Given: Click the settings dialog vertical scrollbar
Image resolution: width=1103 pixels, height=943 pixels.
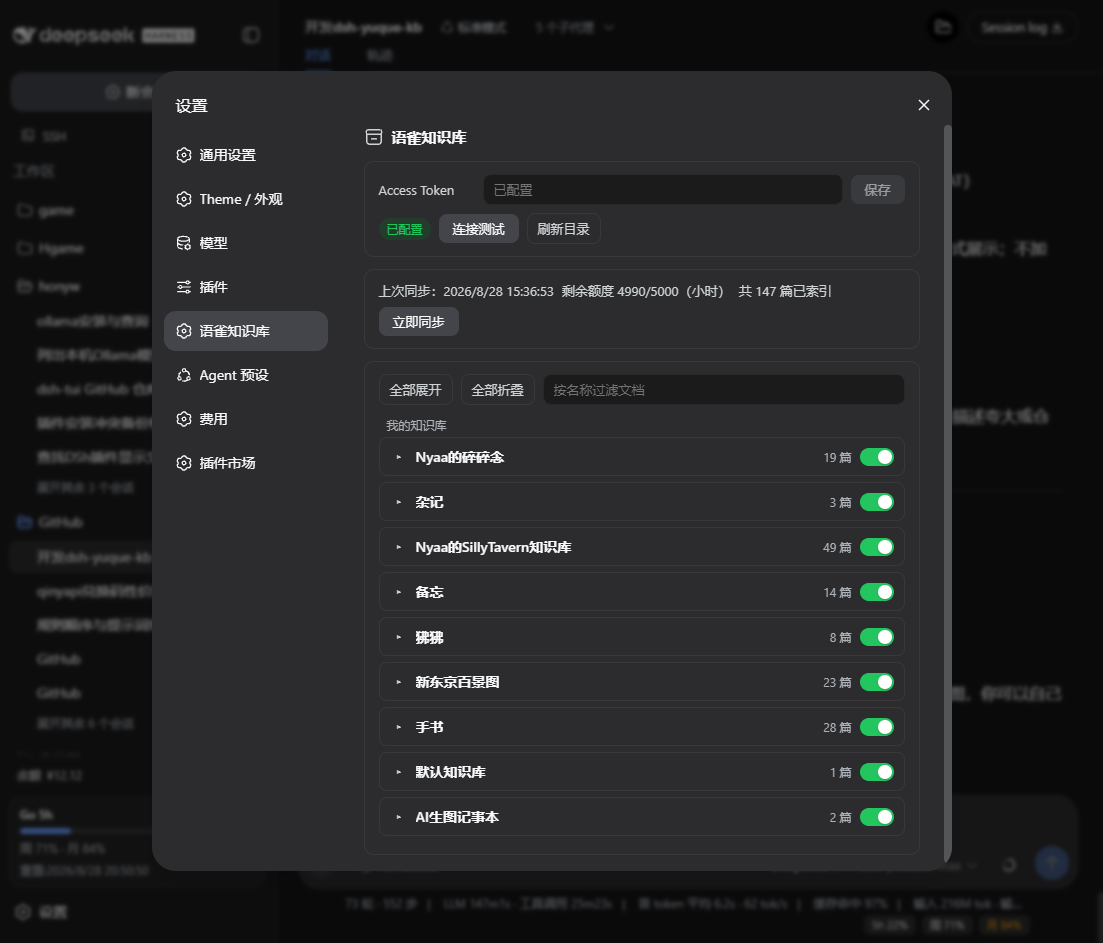Looking at the screenshot, I should tap(947, 494).
